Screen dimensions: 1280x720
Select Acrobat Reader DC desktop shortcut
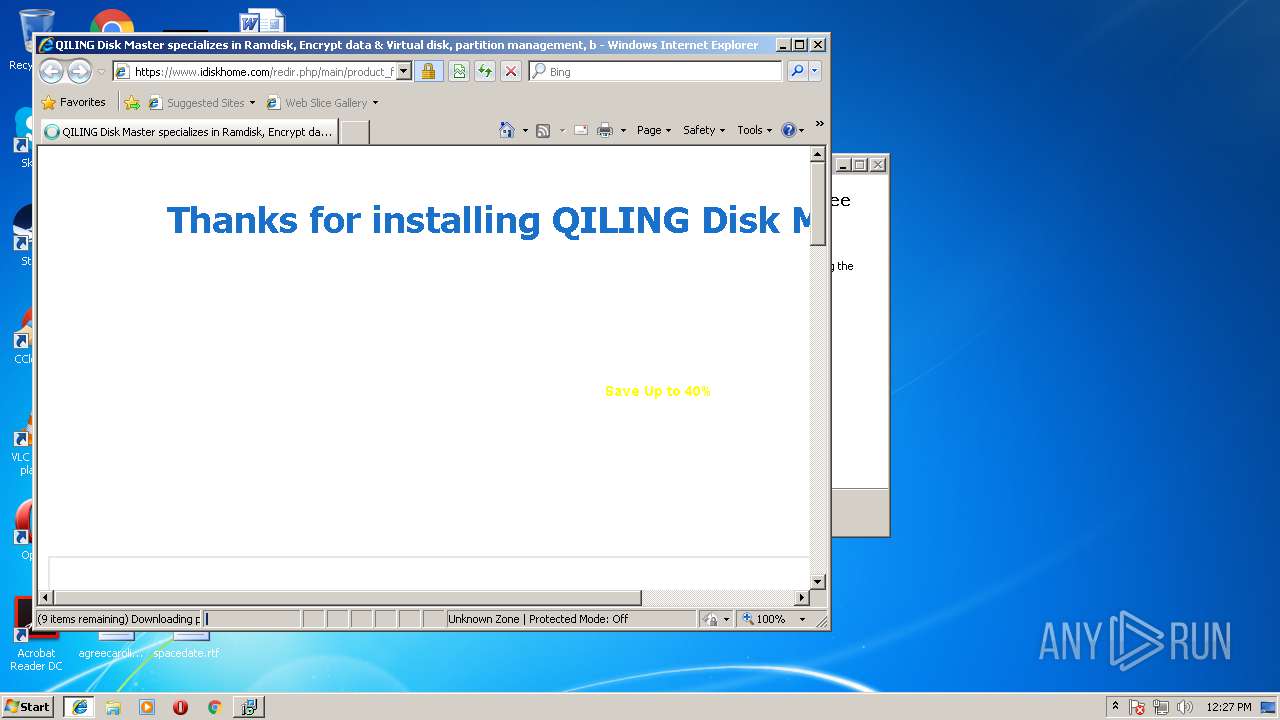pos(36,633)
